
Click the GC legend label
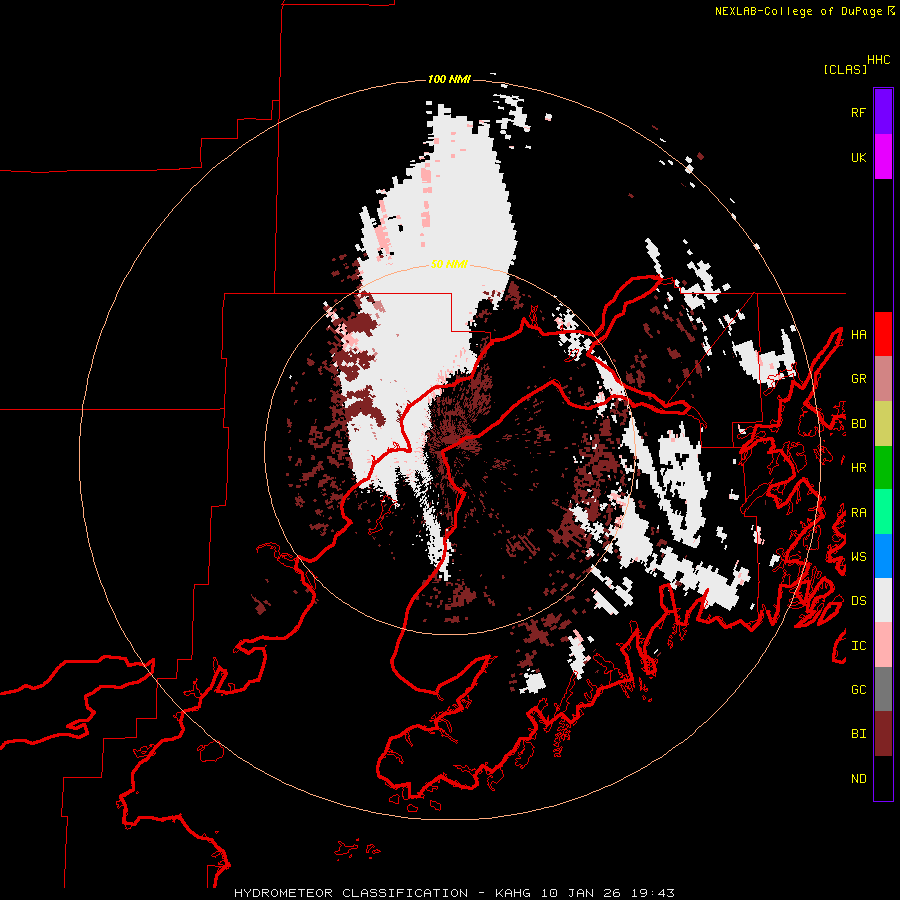(x=858, y=690)
